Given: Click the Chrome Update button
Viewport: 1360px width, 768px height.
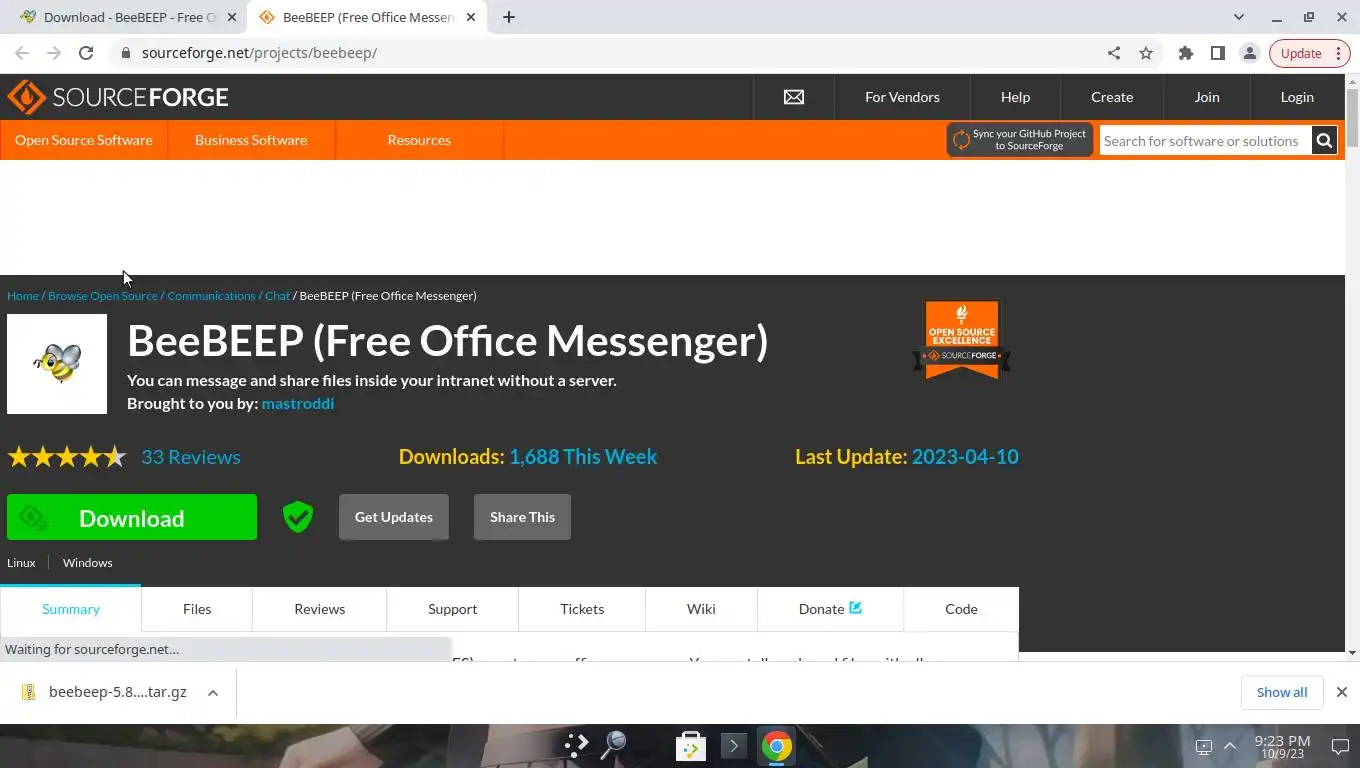Looking at the screenshot, I should coord(1310,53).
